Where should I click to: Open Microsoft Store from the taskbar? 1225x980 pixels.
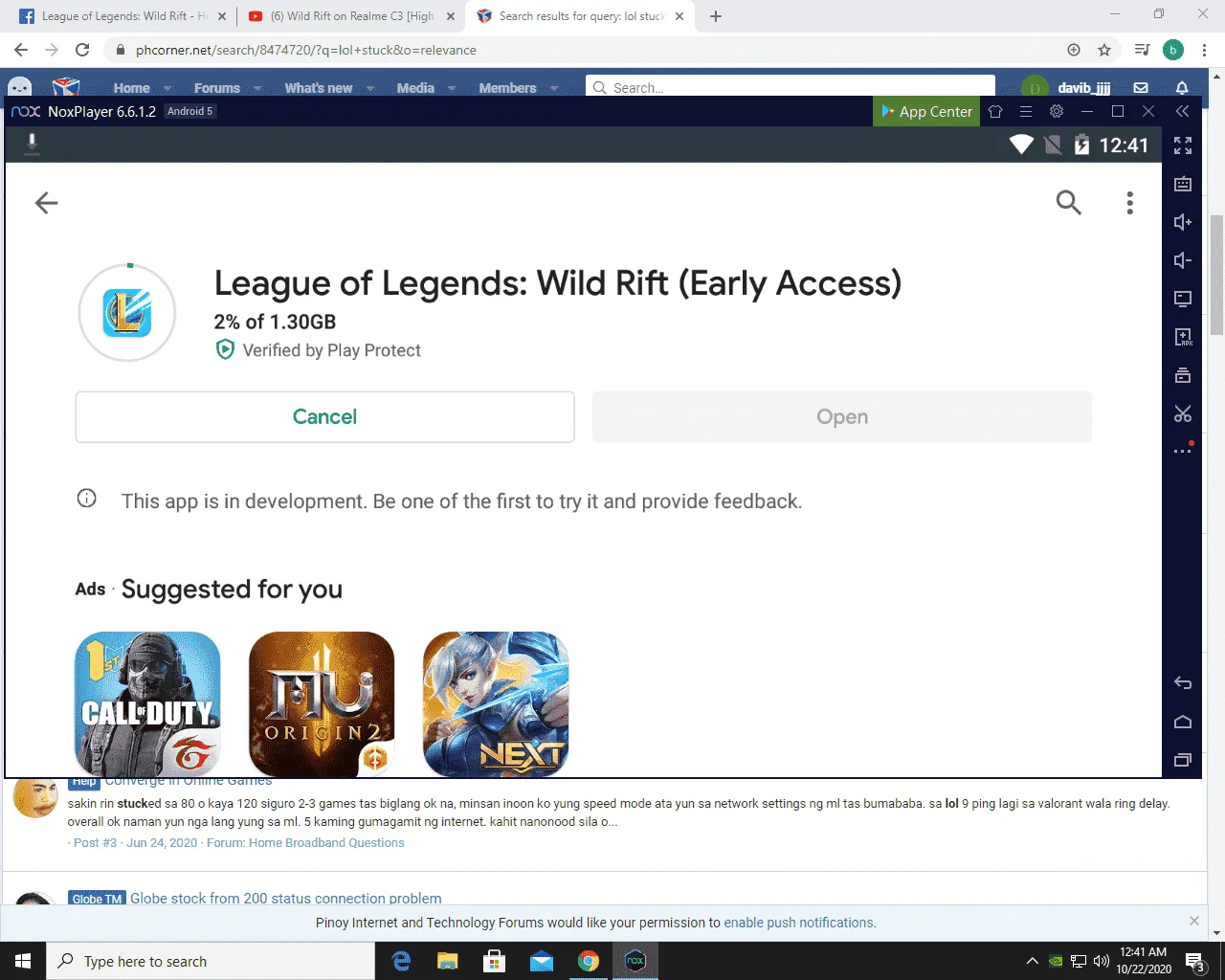click(x=494, y=961)
